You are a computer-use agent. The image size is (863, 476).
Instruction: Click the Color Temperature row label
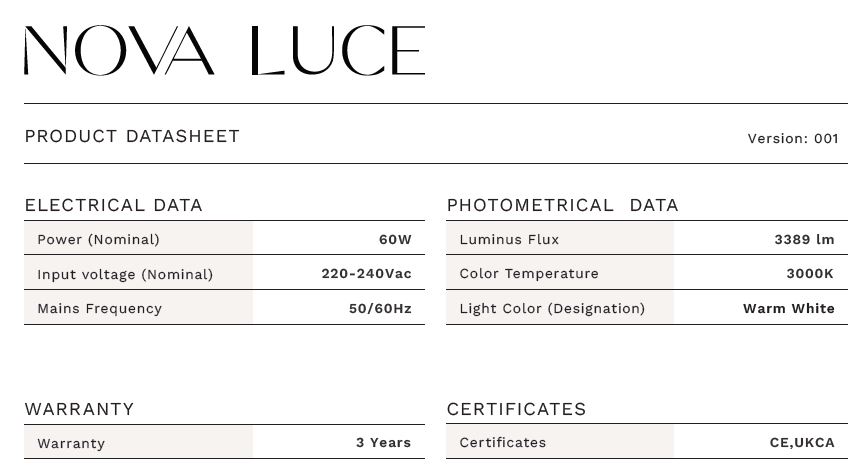[529, 273]
